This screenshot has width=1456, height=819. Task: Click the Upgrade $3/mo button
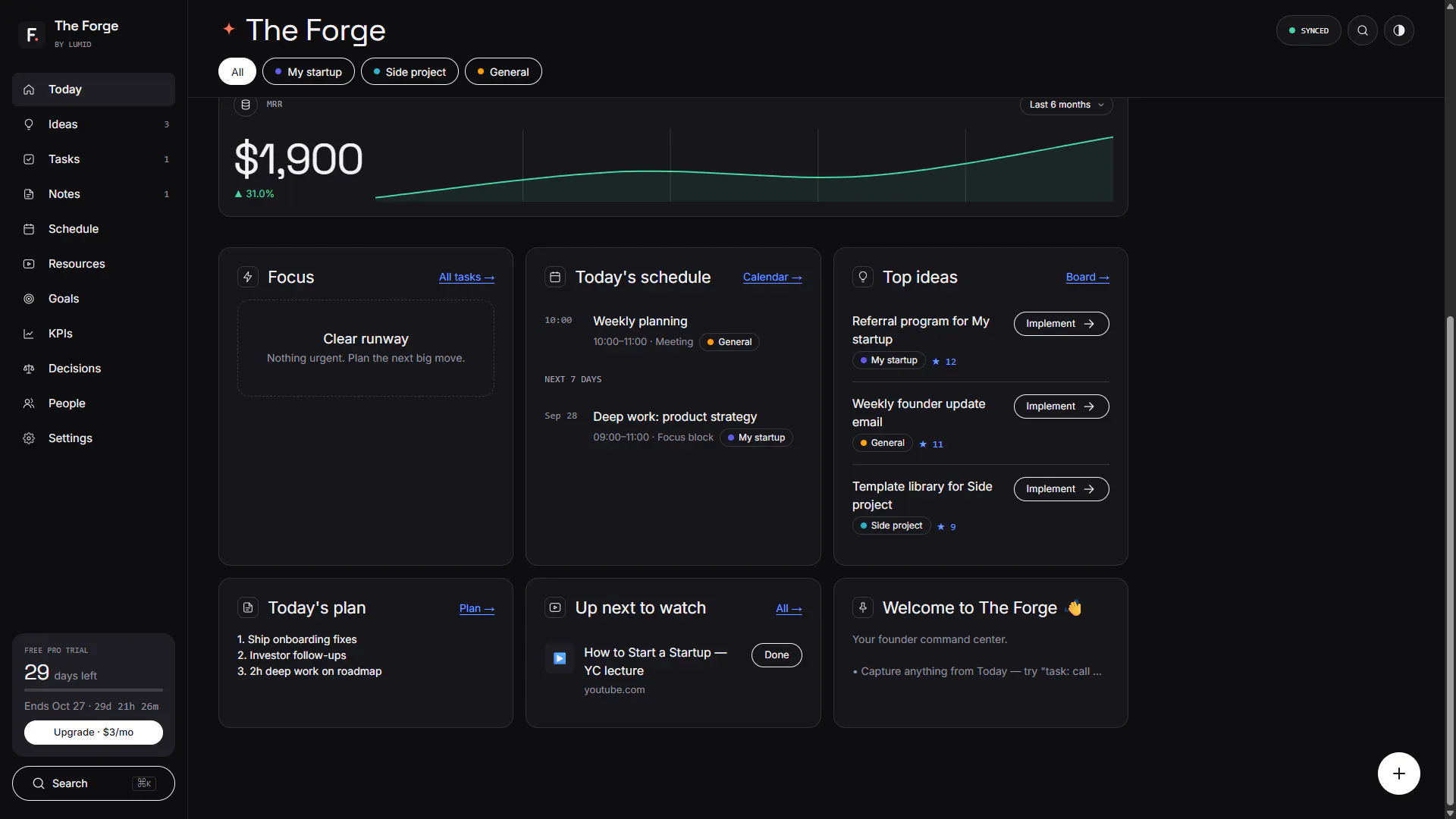(x=93, y=733)
